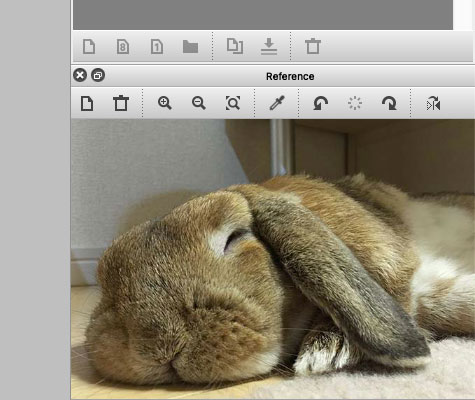Screen dimensions: 475x400
Task: Add a new layer from layer toolbar
Action: 89,46
